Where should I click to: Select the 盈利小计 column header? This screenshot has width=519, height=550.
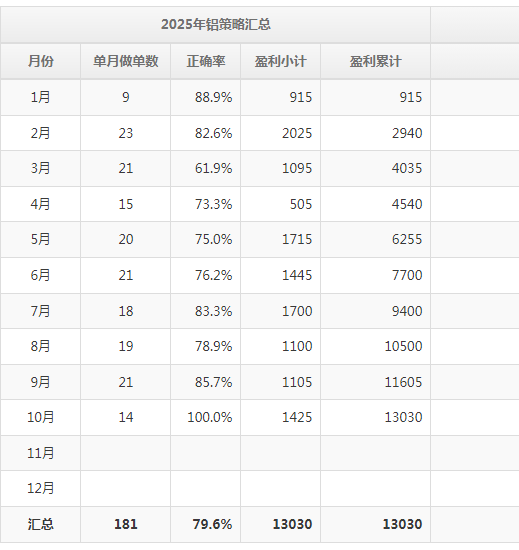(x=281, y=61)
